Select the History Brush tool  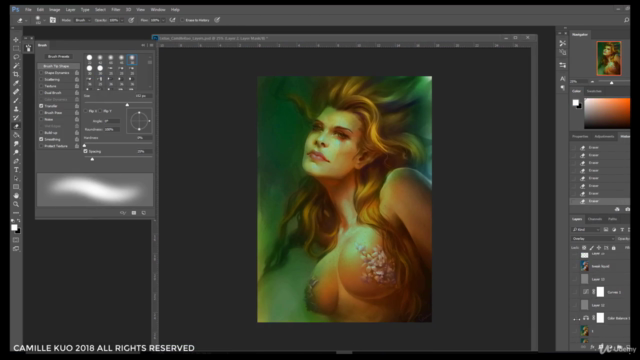(x=16, y=118)
